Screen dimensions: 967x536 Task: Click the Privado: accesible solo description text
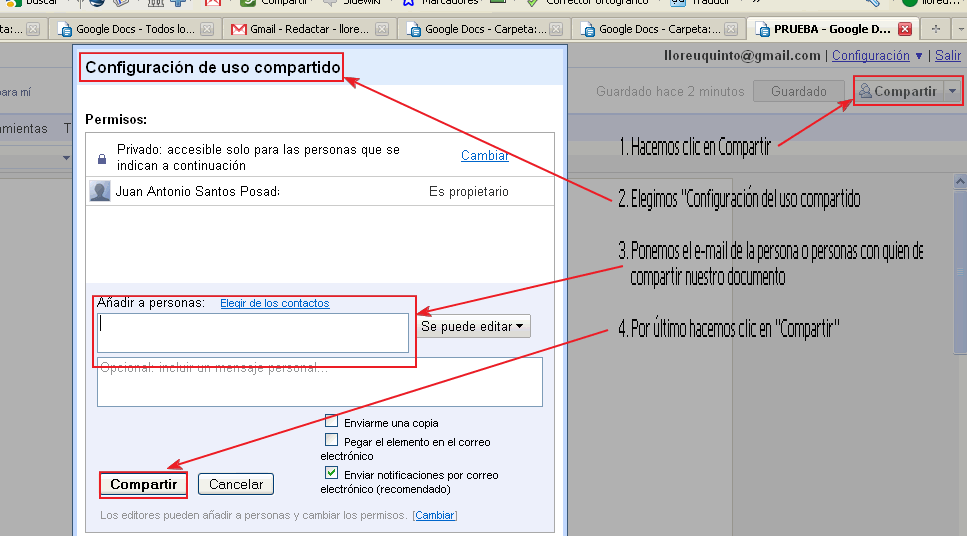pos(258,157)
